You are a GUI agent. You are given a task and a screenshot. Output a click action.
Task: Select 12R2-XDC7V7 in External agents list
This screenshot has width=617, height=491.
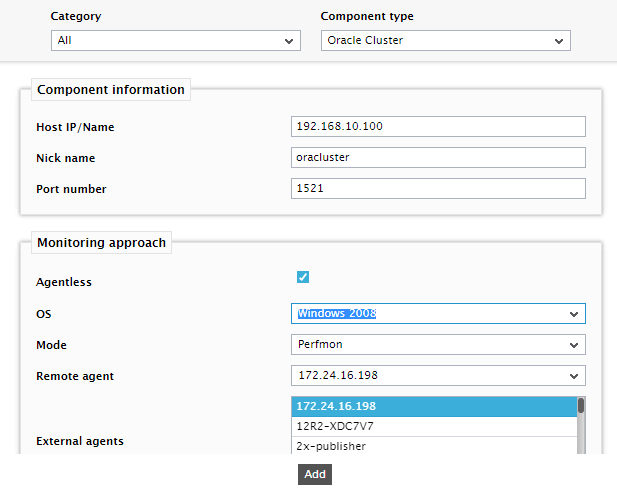pyautogui.click(x=434, y=426)
